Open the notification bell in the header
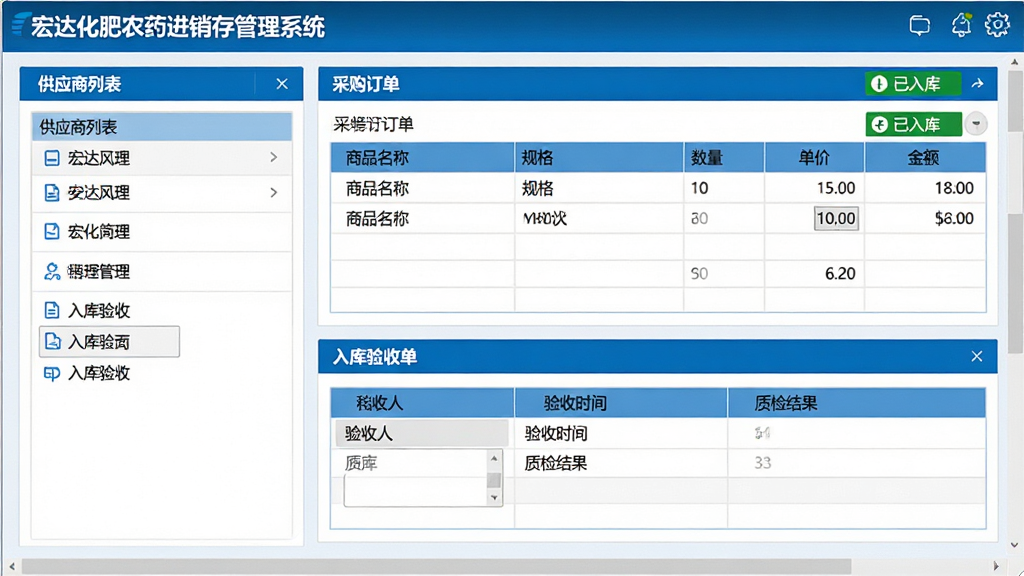 pos(961,25)
